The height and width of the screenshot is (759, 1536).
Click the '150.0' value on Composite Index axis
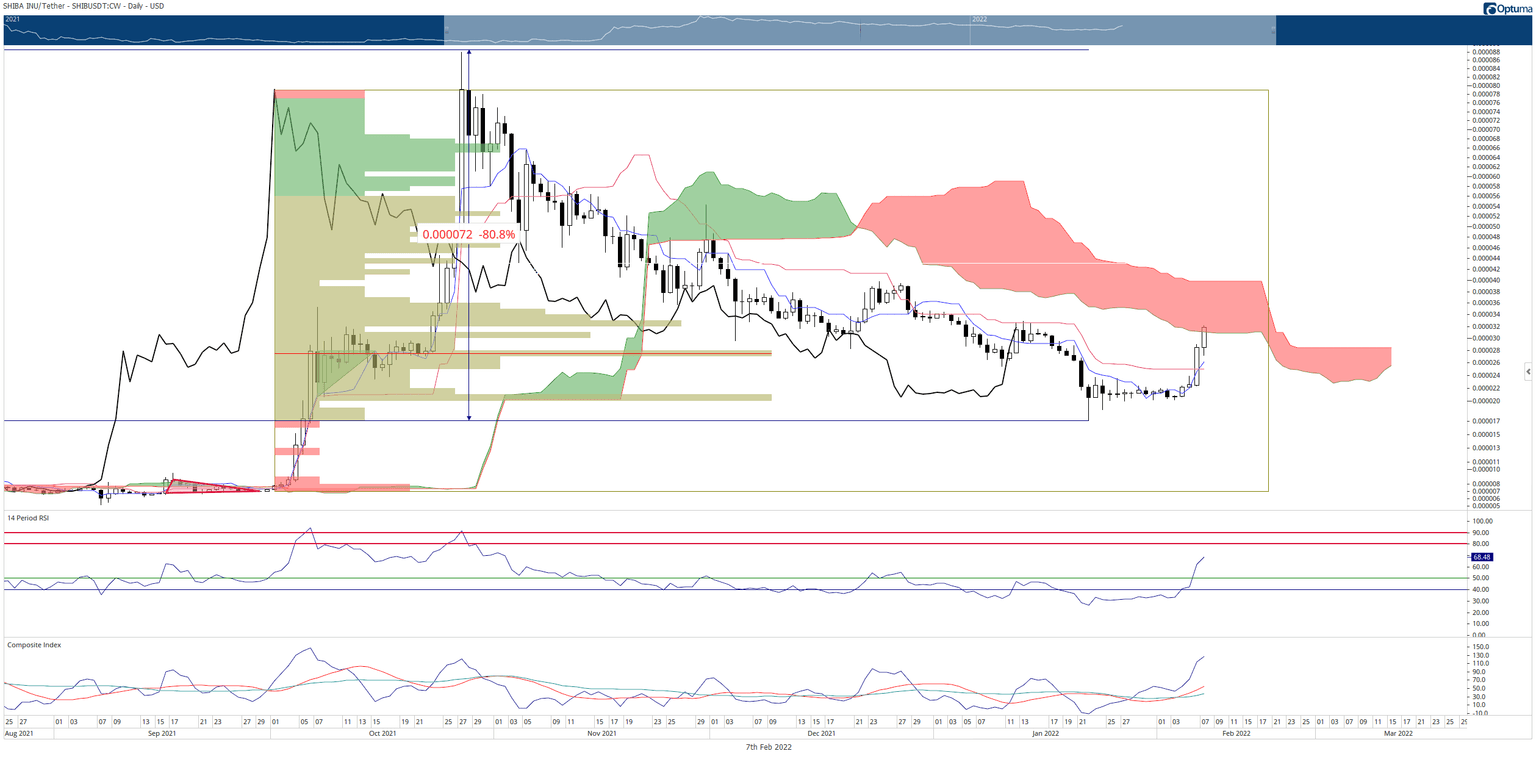pos(1481,647)
